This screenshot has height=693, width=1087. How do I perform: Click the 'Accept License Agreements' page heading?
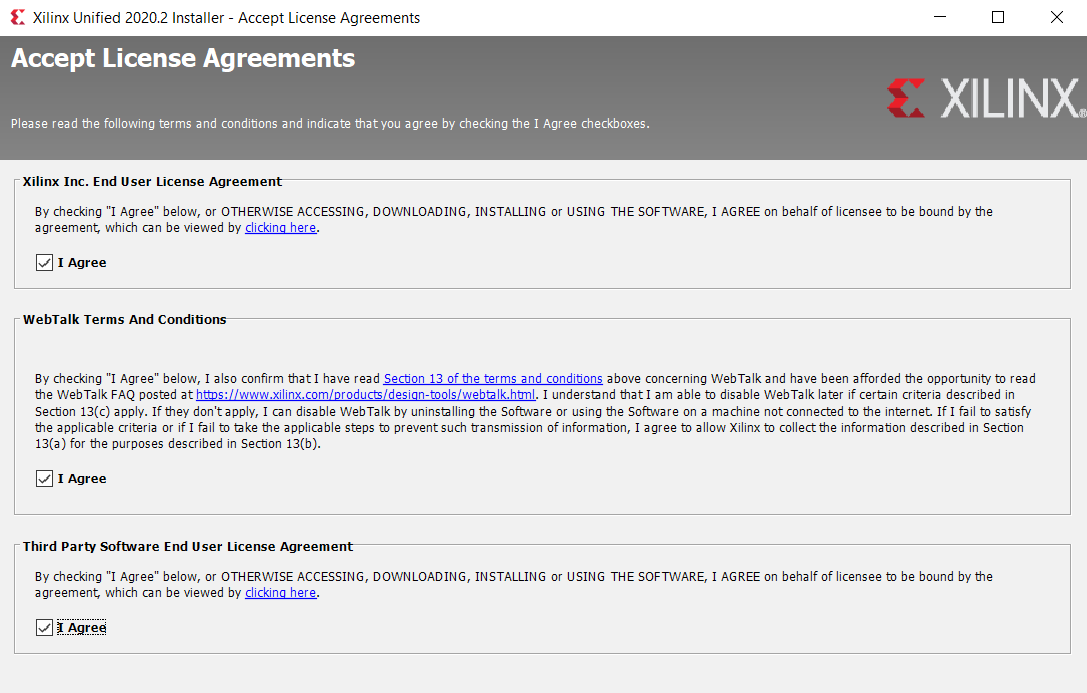183,58
